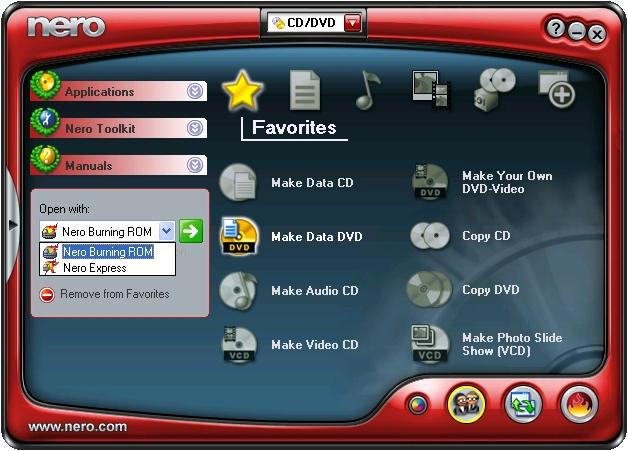Viewport: 628px width, 451px height.
Task: Click the green arrows update icon
Action: pos(523,404)
